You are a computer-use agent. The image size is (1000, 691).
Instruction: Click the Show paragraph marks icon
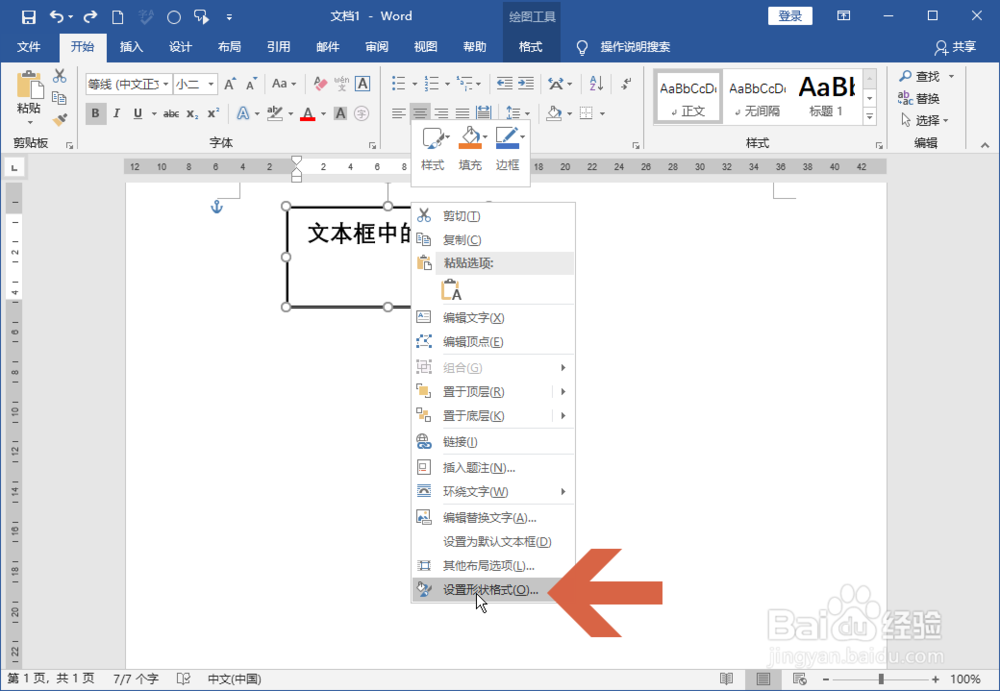click(626, 84)
